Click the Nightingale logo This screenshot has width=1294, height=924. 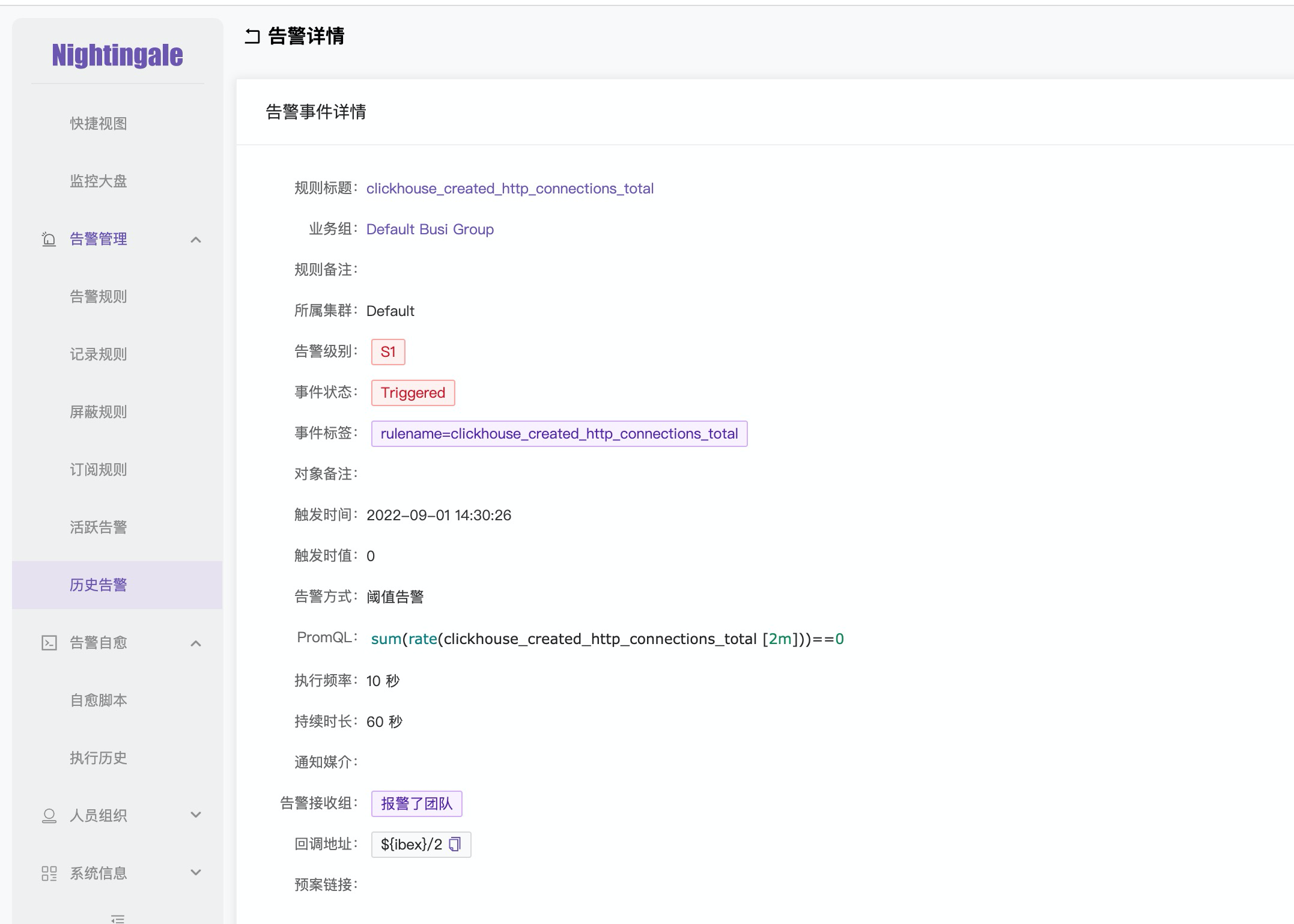(x=117, y=54)
